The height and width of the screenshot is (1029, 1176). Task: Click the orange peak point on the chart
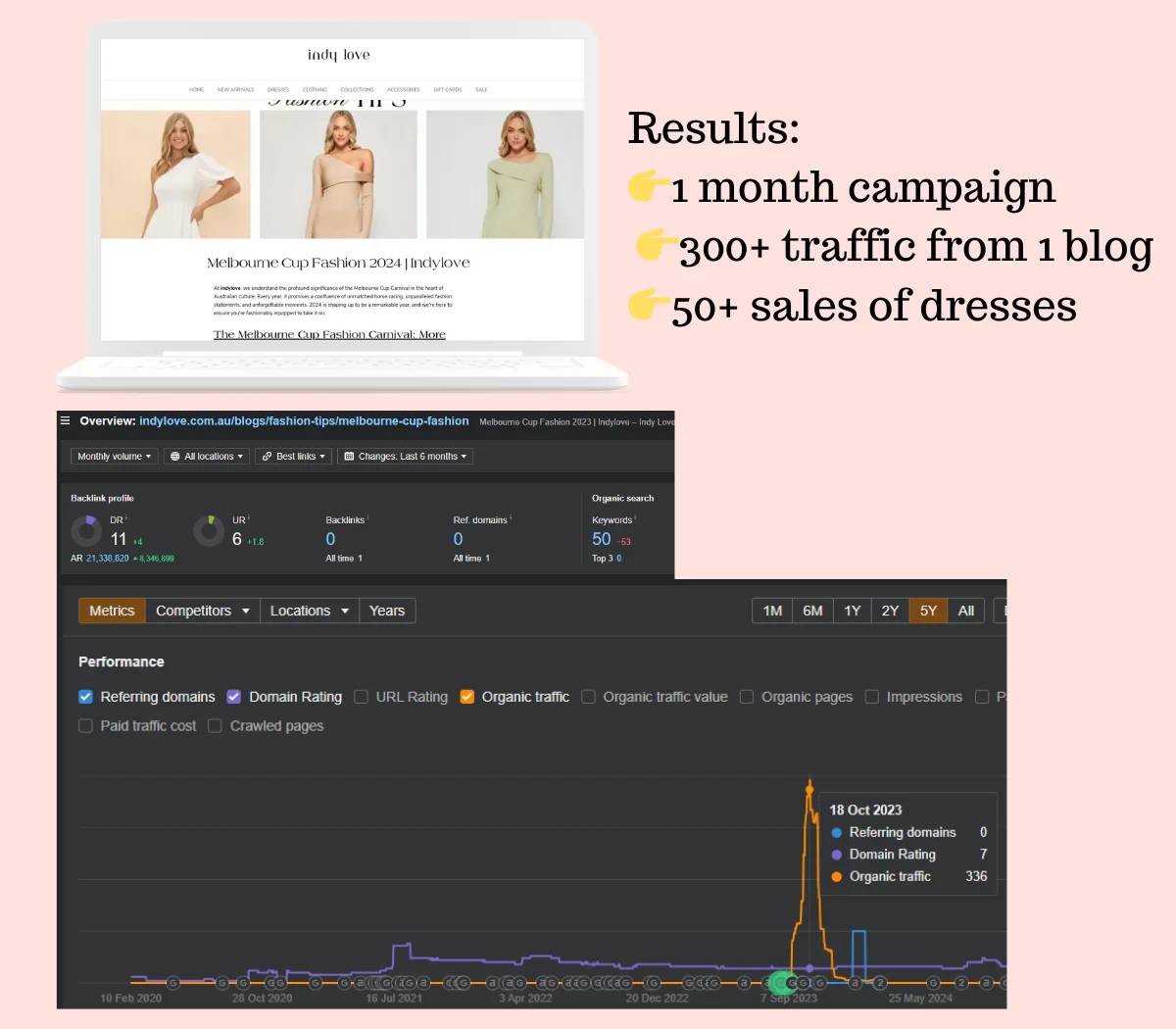tap(809, 788)
